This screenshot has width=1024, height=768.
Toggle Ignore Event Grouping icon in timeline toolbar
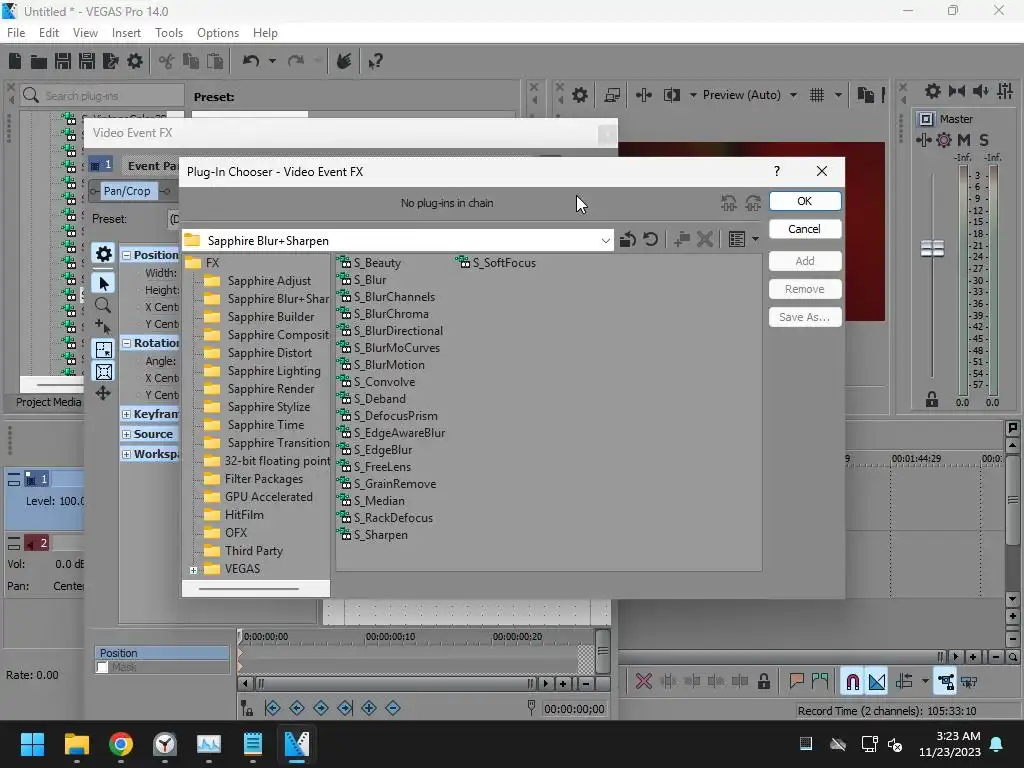[969, 682]
